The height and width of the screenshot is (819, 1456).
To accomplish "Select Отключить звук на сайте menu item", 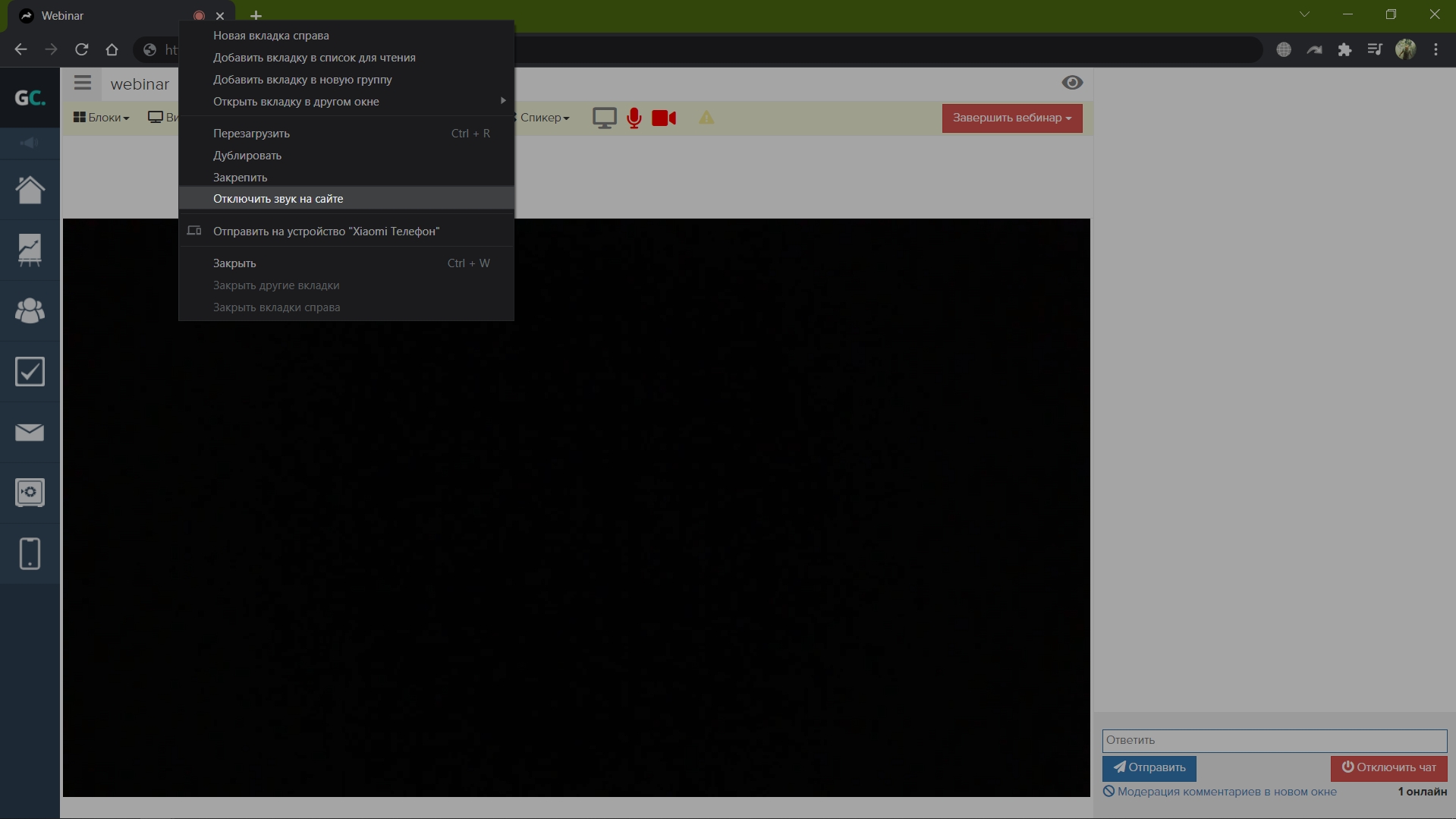I will click(x=278, y=199).
